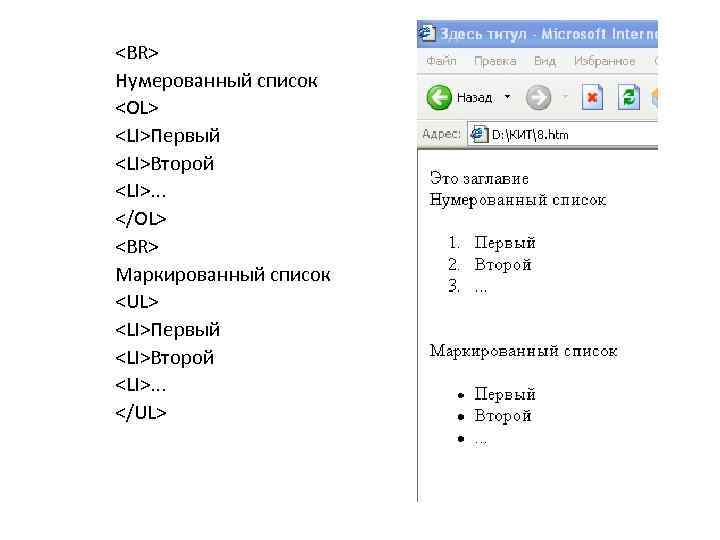Image resolution: width=720 pixels, height=540 pixels.
Task: Click numbered item '2. Второй' in browser
Action: pos(490,264)
